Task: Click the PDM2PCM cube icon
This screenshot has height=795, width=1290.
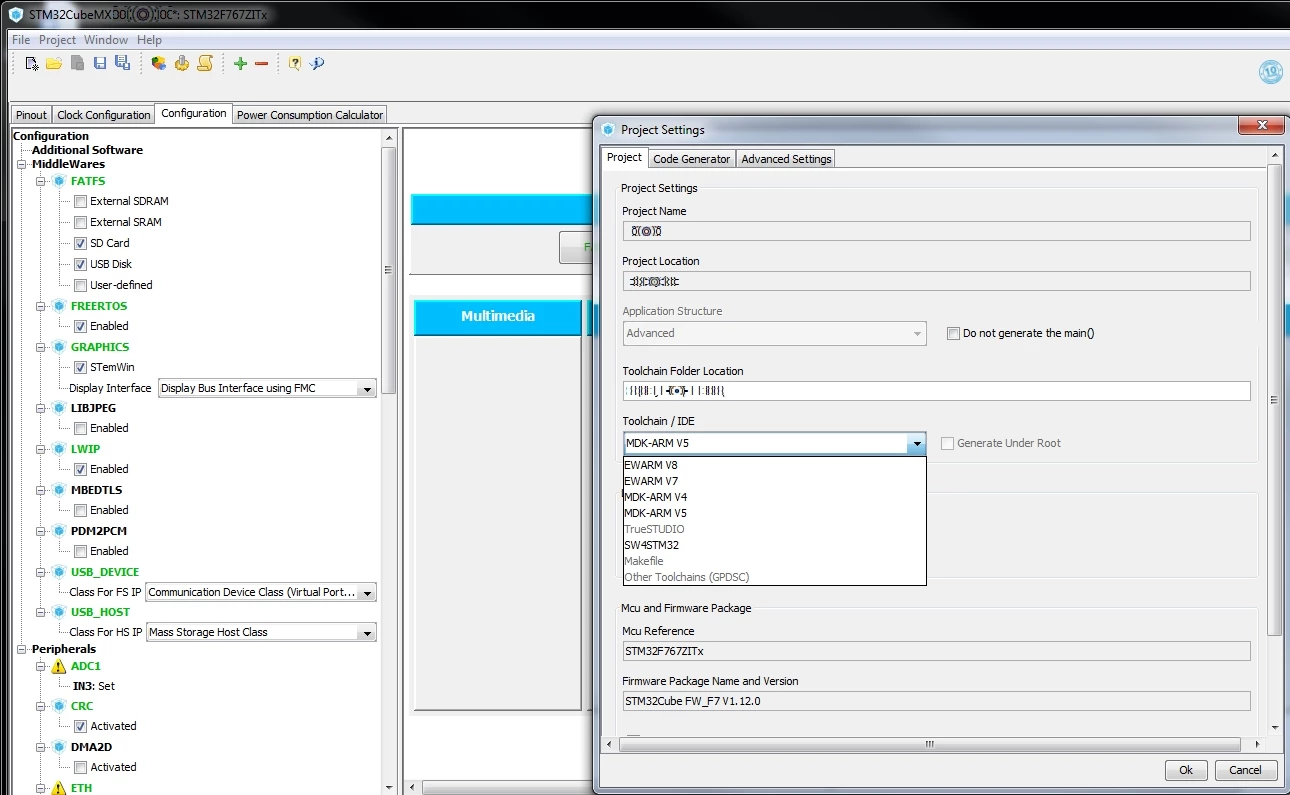Action: coord(59,531)
